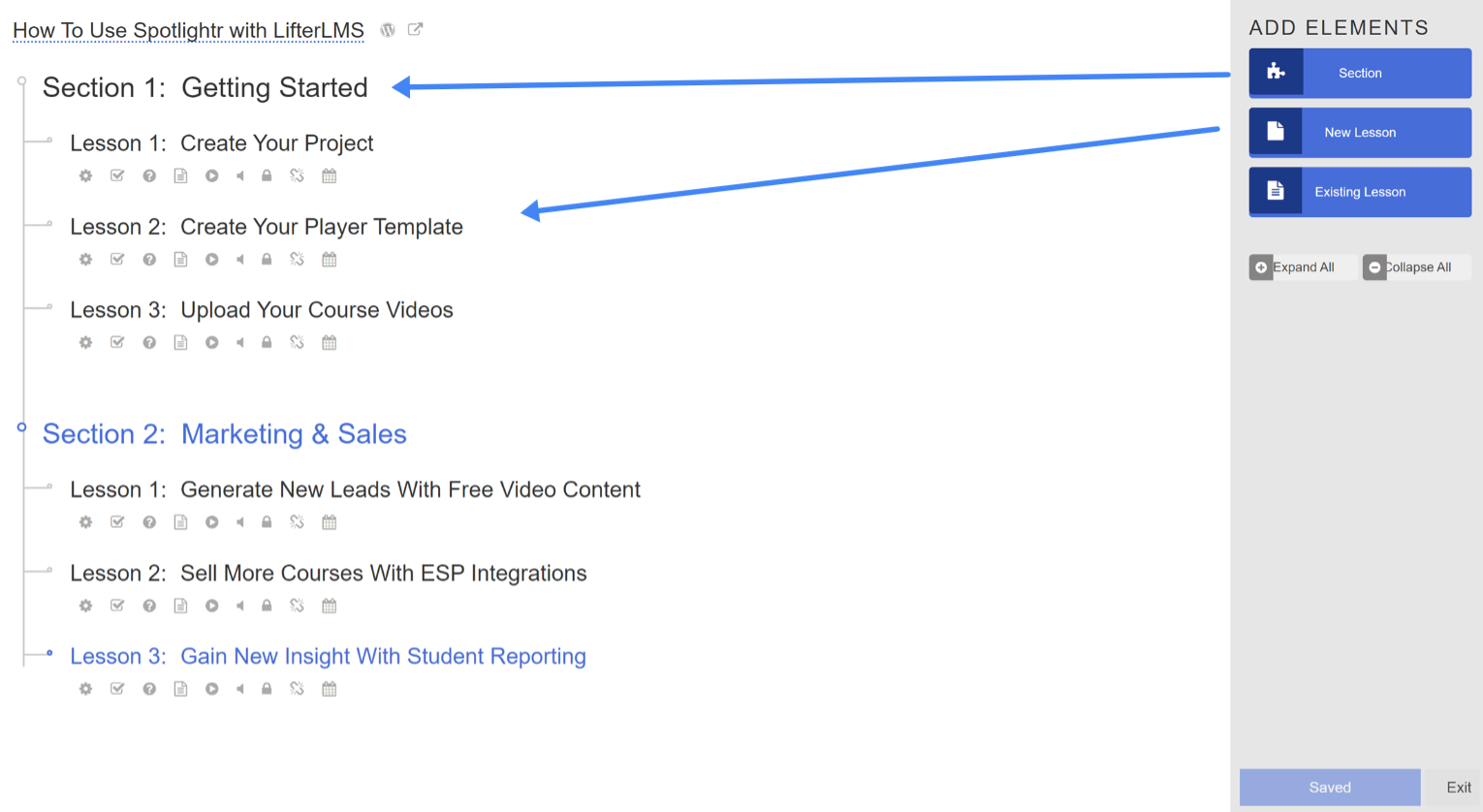Exit the course builder

[x=1459, y=788]
